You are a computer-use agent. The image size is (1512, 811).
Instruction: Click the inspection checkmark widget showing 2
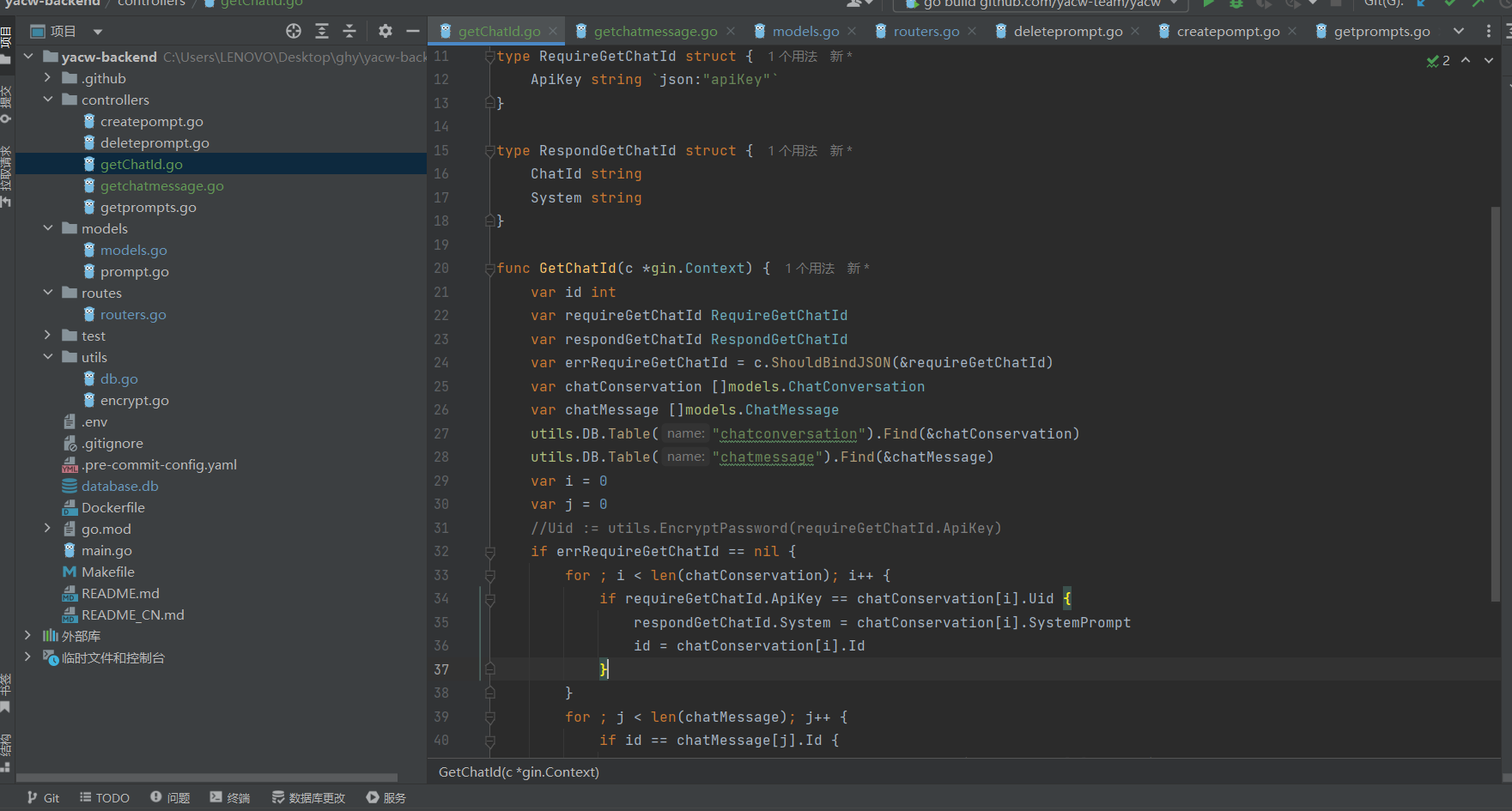click(x=1438, y=61)
